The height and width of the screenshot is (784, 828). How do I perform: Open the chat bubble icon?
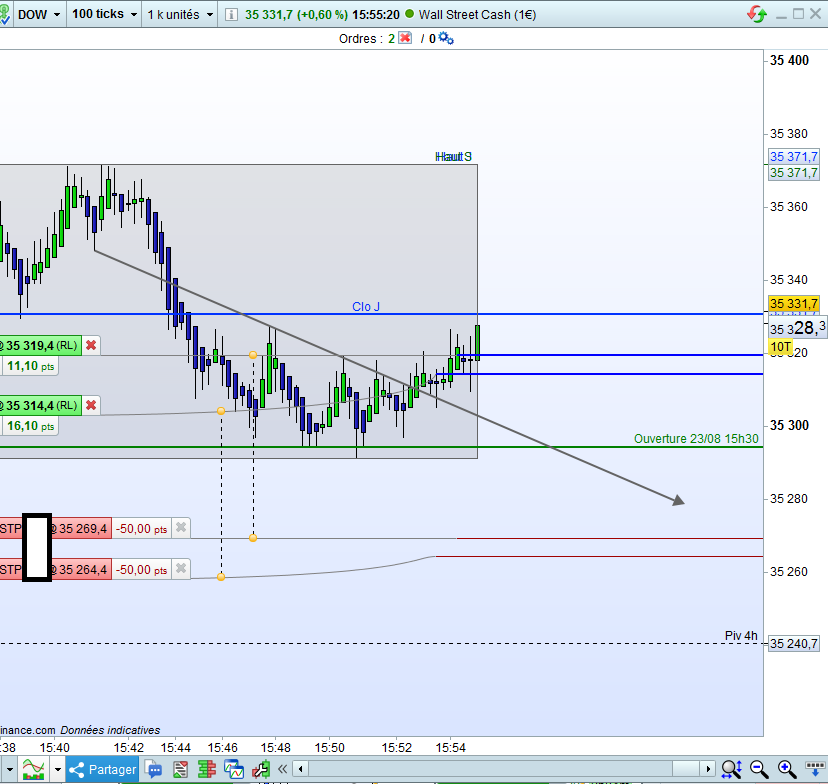(154, 769)
